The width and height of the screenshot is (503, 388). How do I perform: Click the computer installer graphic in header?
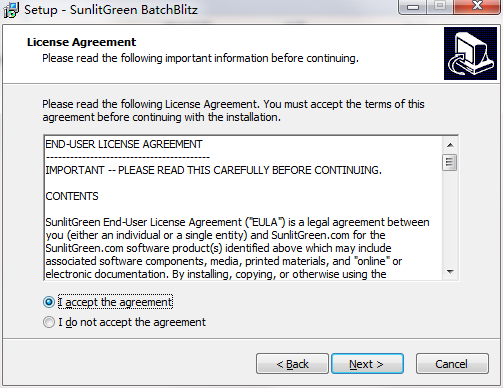pos(470,54)
